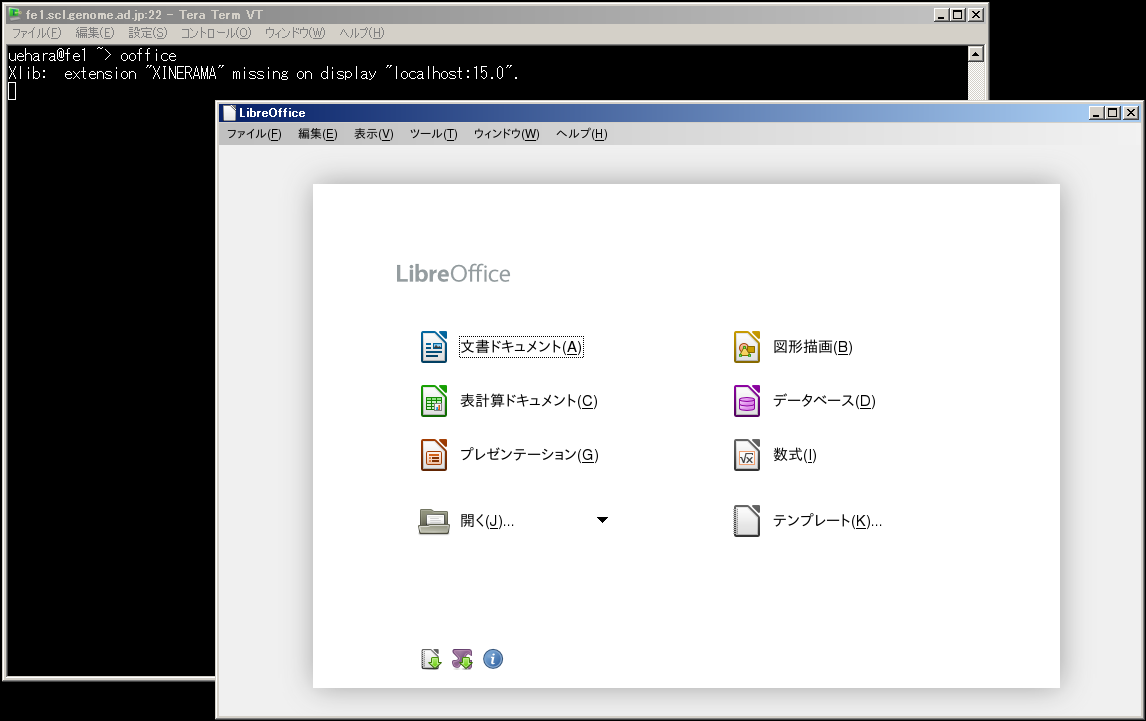Minimize the LibreOffice window

[x=1096, y=113]
